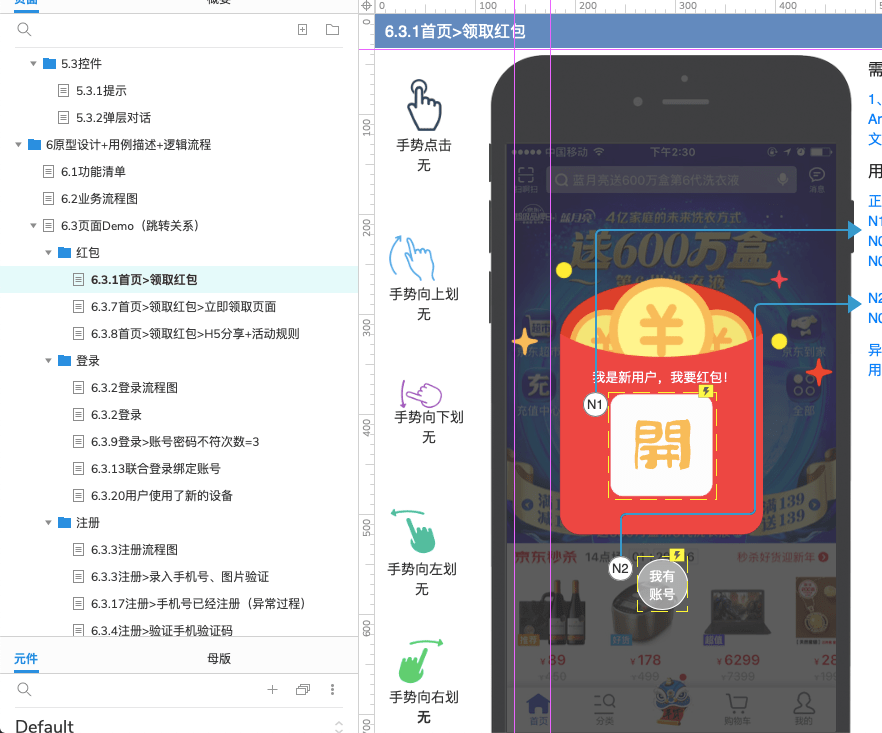Click the interaction lightning badge on 開 button

point(706,390)
